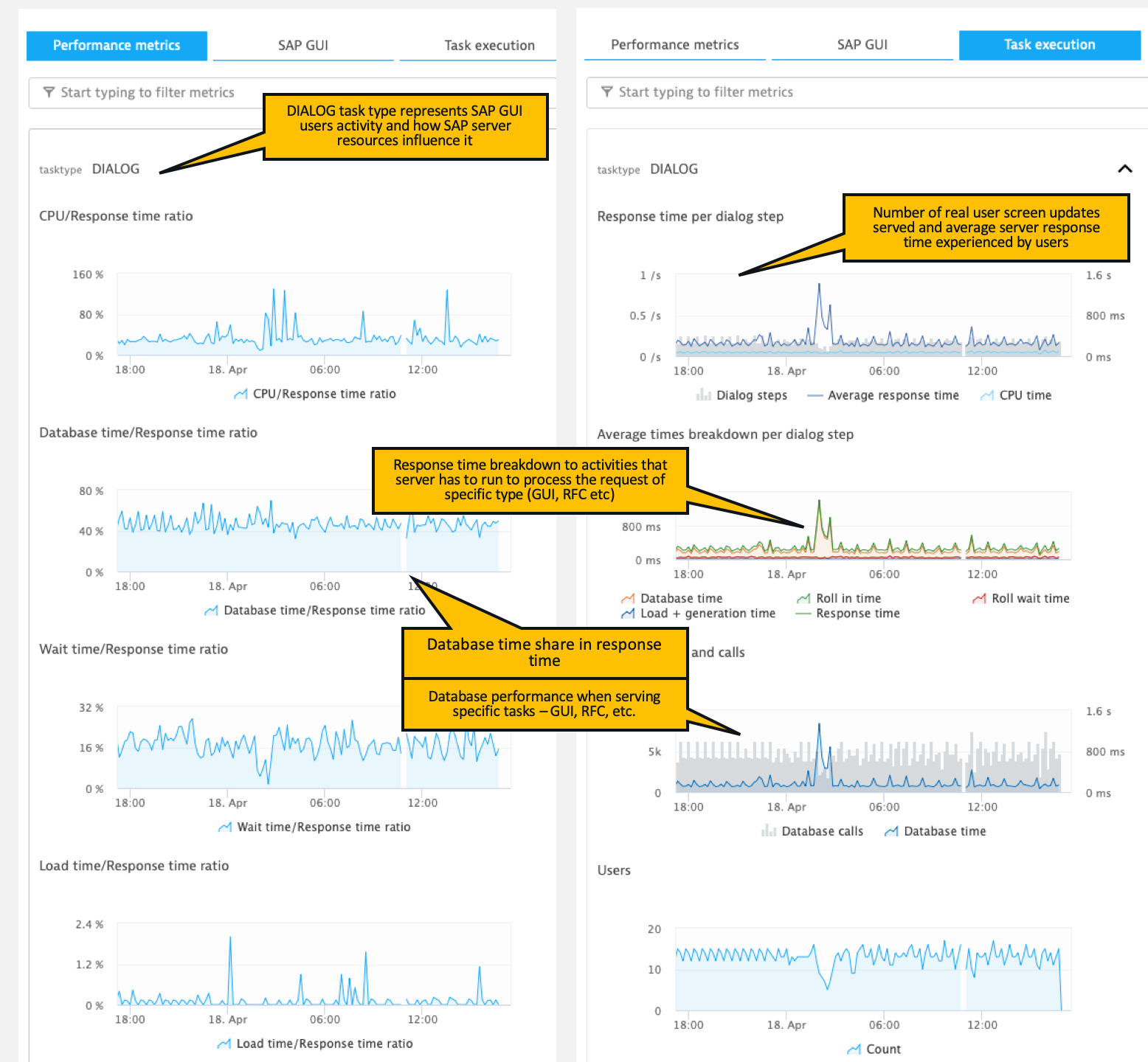The image size is (1148, 1062).
Task: Click the CPU/Response time ratio chart area
Action: 314,315
